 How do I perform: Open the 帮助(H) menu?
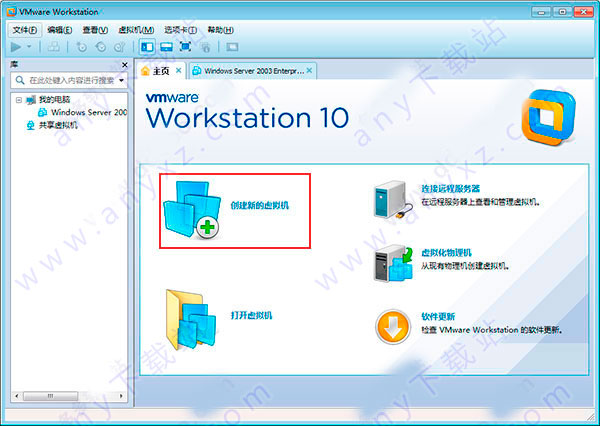[x=220, y=30]
